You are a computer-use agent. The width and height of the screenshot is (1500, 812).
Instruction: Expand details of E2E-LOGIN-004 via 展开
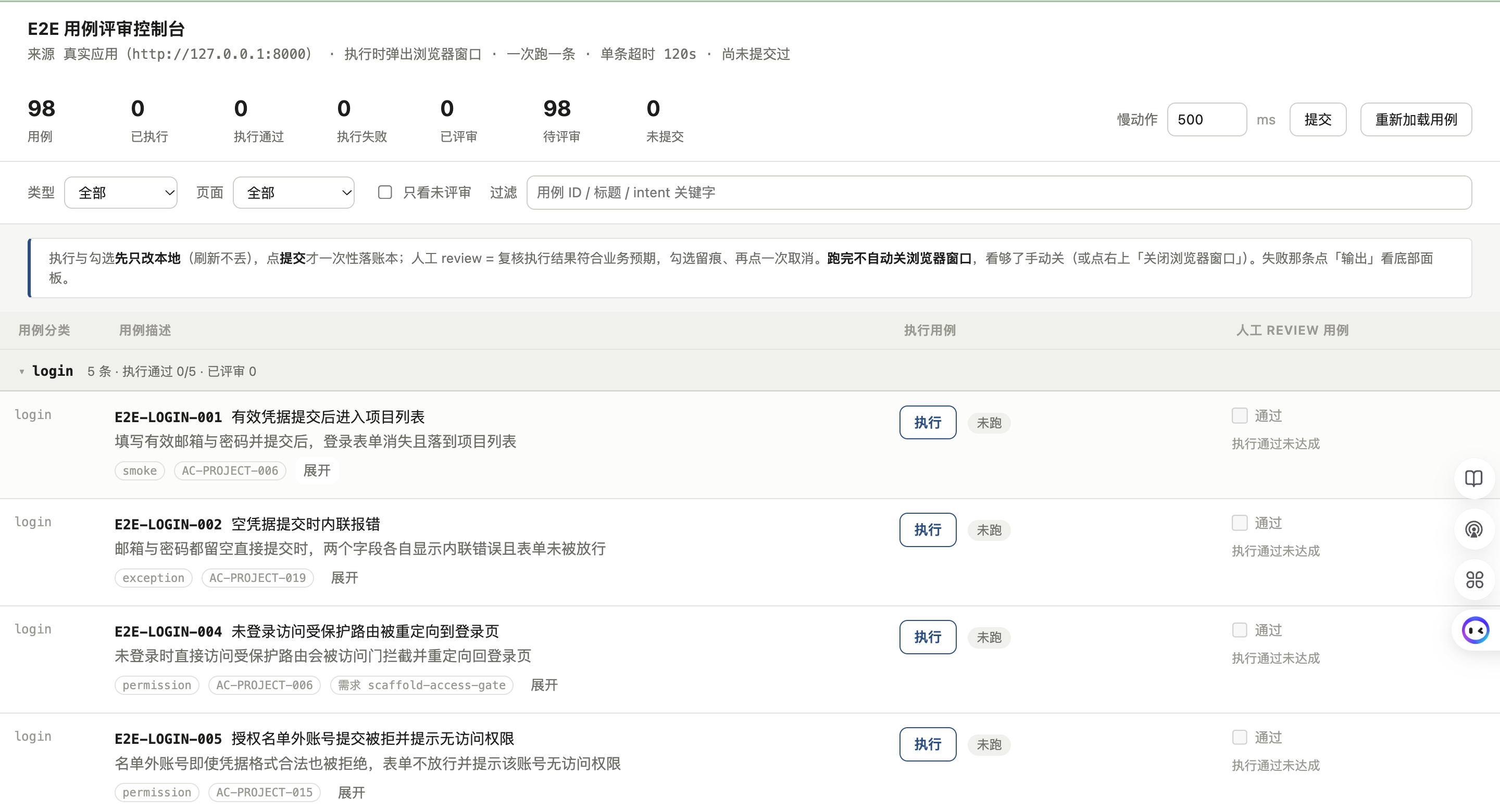pyautogui.click(x=544, y=684)
